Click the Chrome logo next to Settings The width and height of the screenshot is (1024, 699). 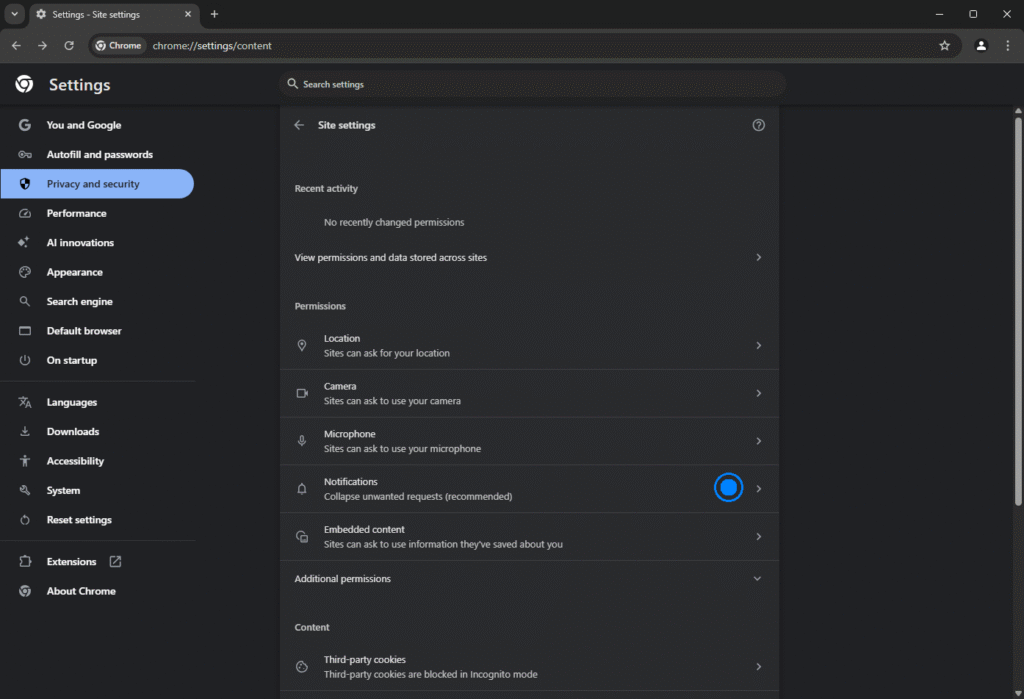pos(24,85)
